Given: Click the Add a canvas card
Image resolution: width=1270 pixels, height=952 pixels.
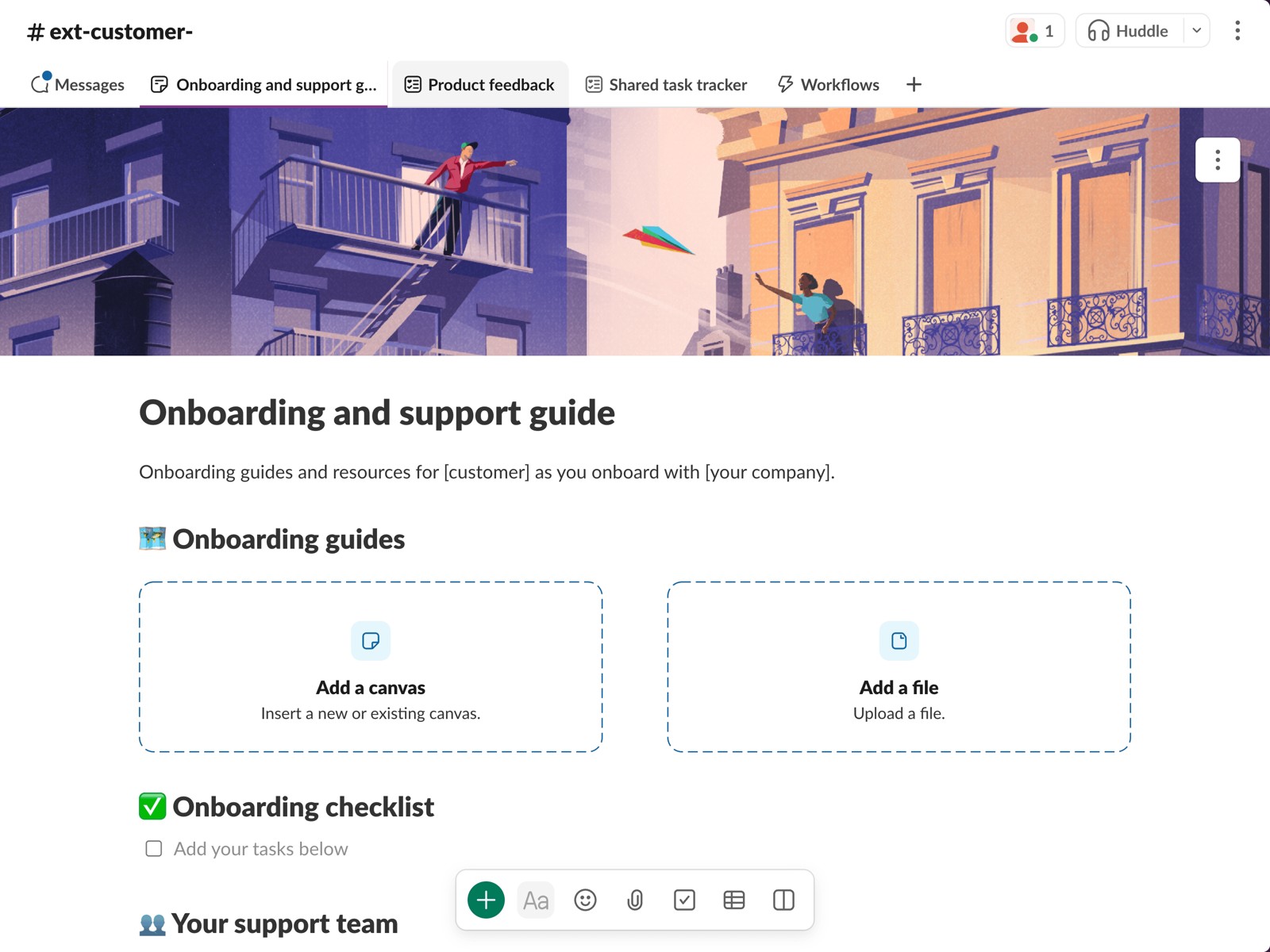Looking at the screenshot, I should (371, 666).
